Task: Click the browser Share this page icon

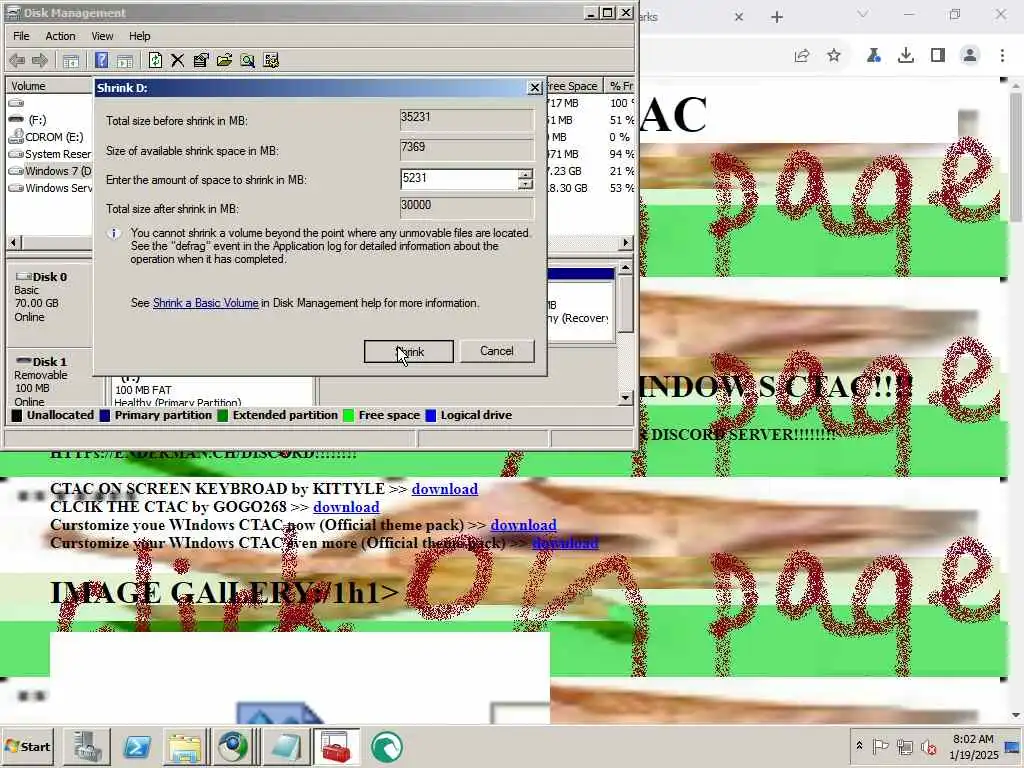Action: click(802, 56)
